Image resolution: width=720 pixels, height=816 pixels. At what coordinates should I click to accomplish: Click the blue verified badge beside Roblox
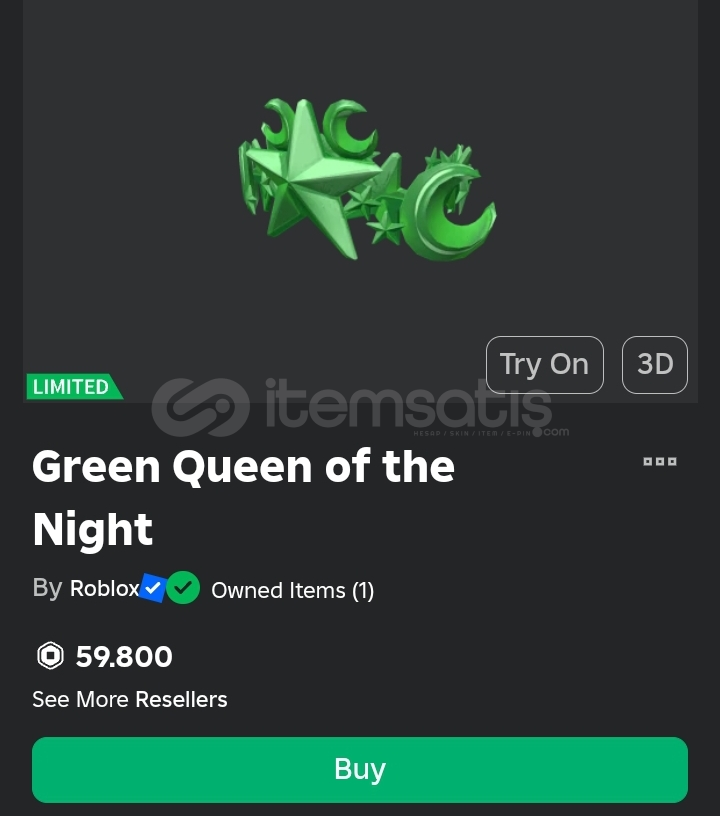[x=153, y=588]
